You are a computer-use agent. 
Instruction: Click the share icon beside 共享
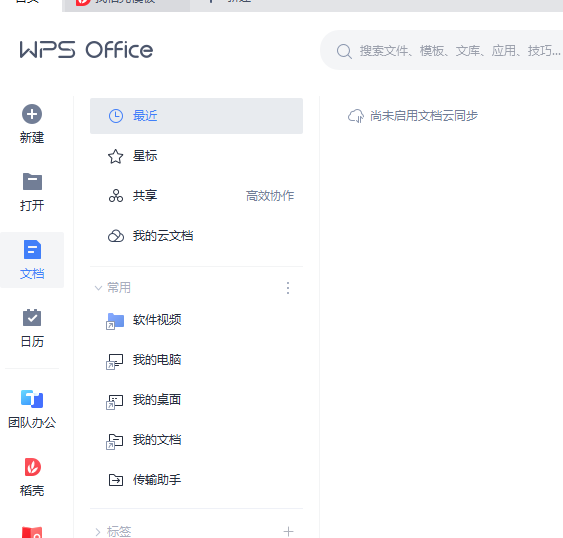click(x=116, y=196)
